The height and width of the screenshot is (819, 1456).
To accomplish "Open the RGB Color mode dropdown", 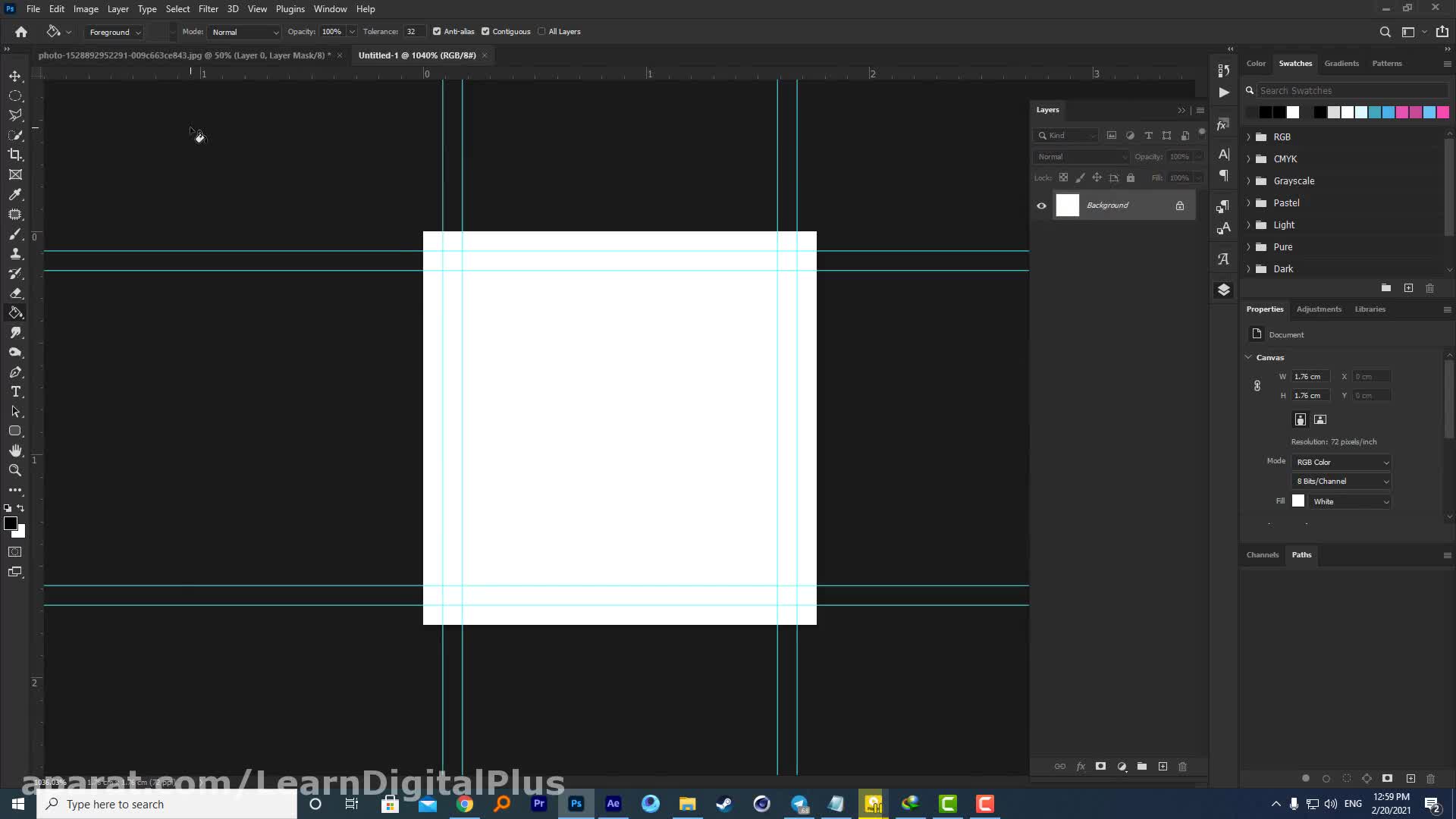I will [1341, 462].
